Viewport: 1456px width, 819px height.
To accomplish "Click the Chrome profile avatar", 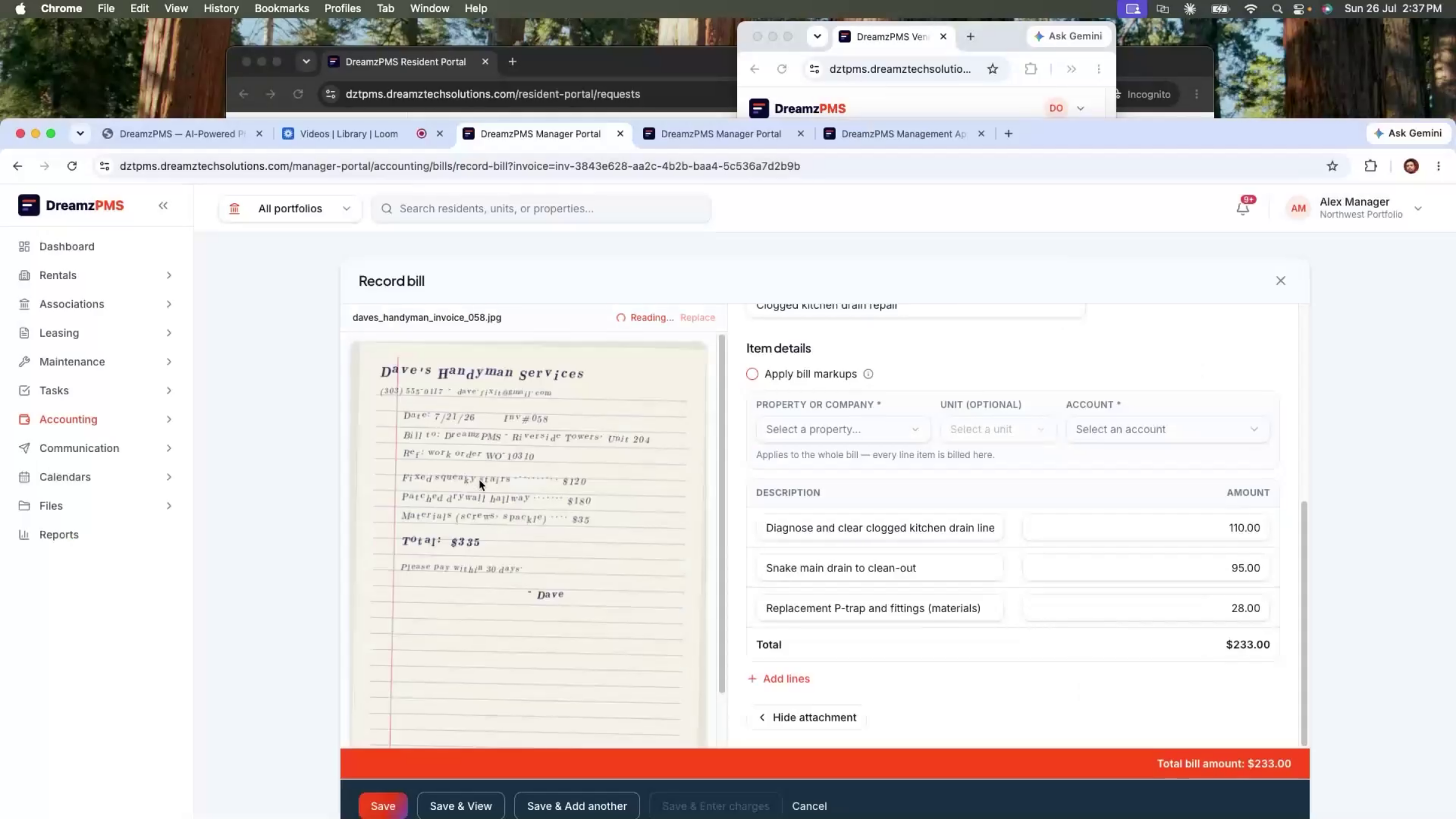I will coord(1411,166).
